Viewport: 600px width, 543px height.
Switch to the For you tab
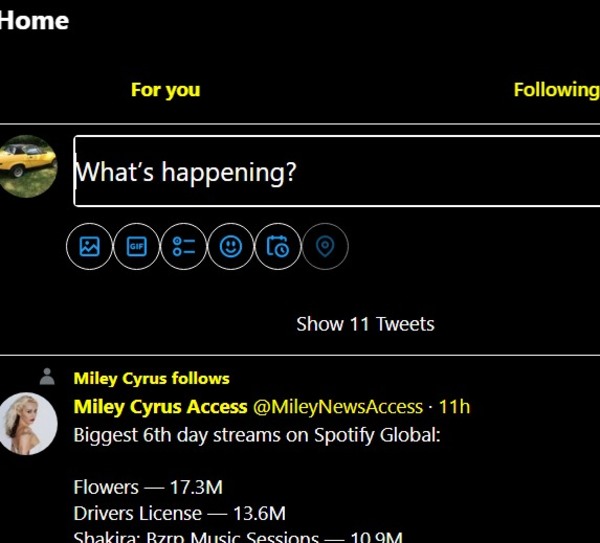point(165,90)
